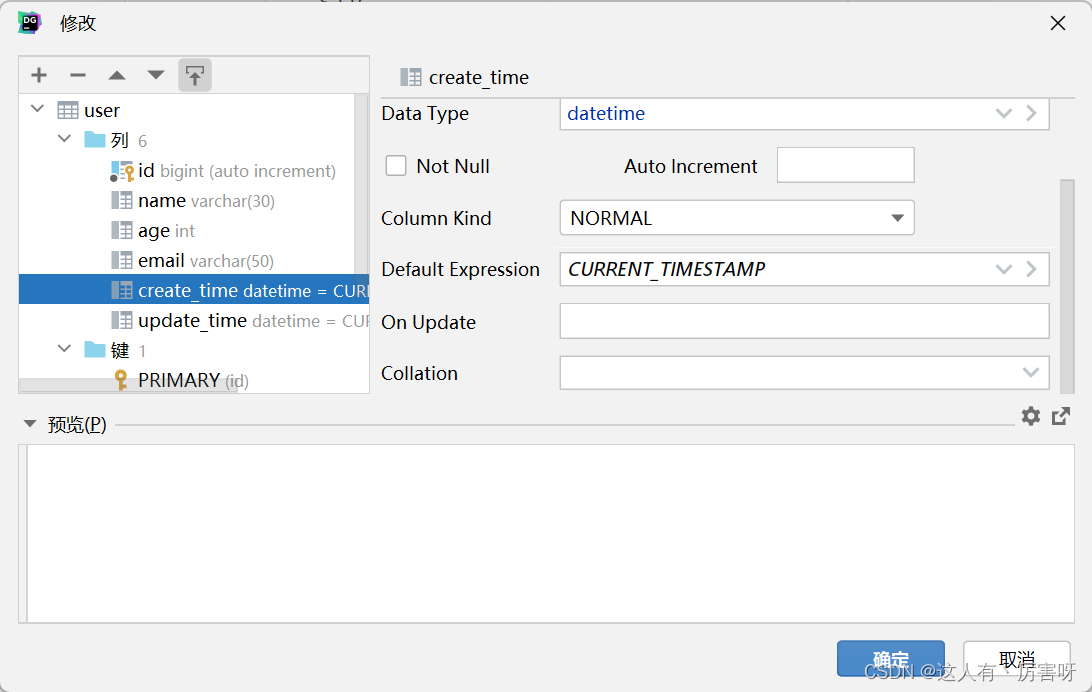Click the column icon next to create_time header
This screenshot has height=692, width=1092.
pos(411,77)
